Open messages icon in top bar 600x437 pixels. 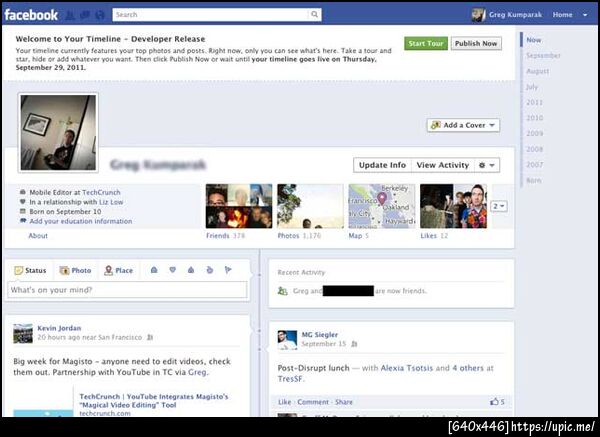point(85,15)
